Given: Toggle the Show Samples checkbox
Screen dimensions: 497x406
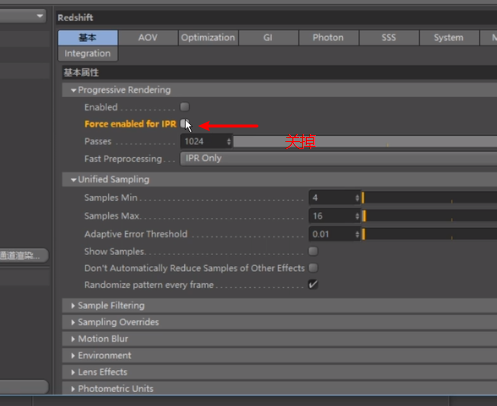Looking at the screenshot, I should click(x=313, y=251).
